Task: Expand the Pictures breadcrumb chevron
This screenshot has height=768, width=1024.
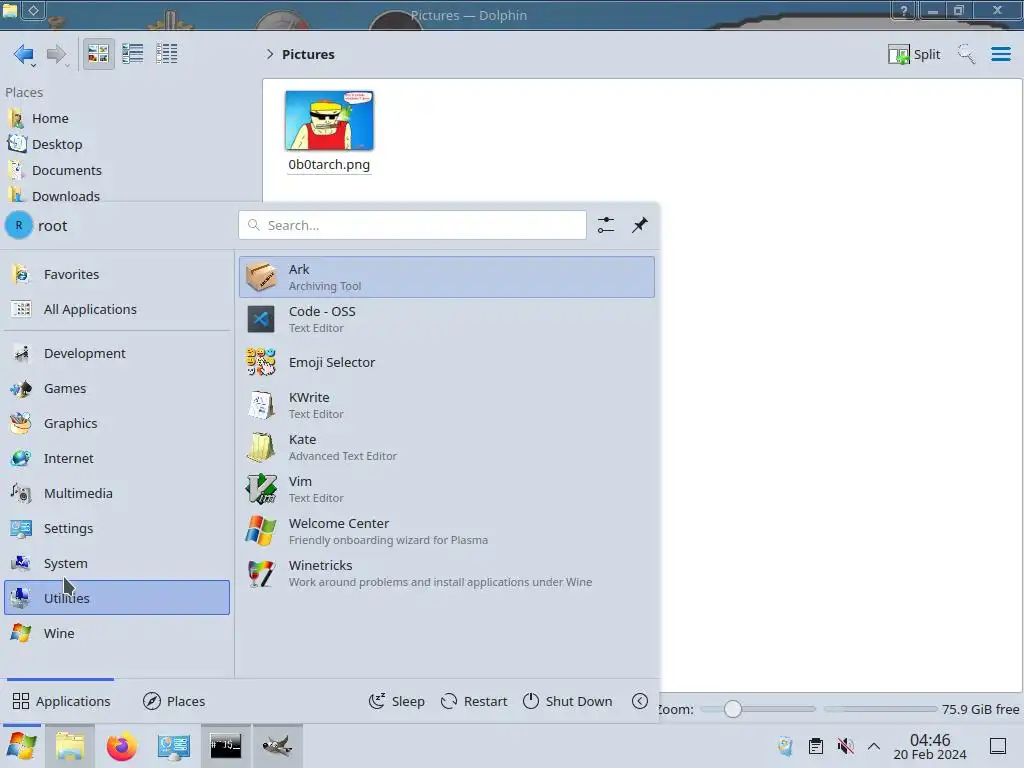Action: [270, 54]
